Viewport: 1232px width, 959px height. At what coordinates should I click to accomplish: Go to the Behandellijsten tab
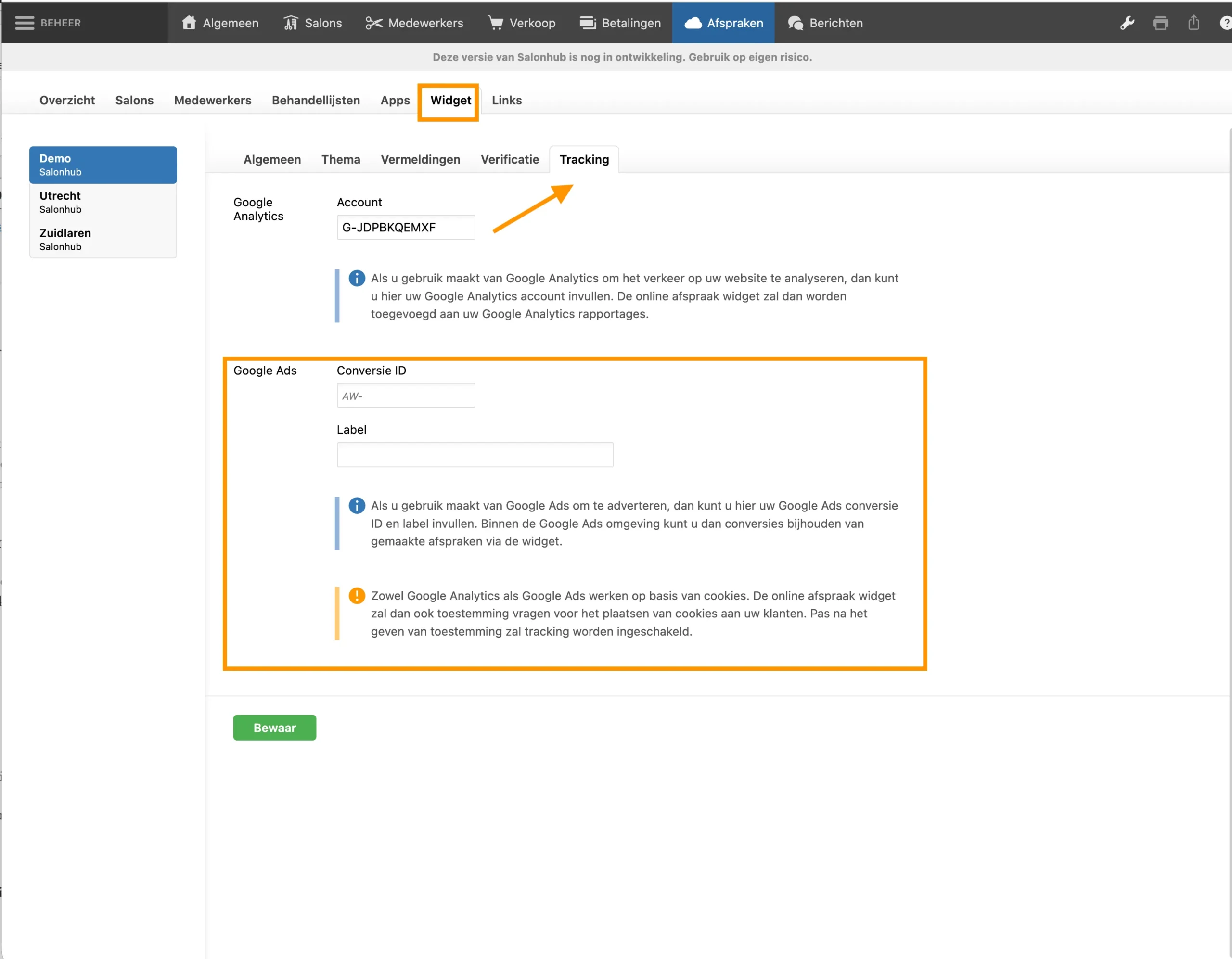click(x=315, y=101)
